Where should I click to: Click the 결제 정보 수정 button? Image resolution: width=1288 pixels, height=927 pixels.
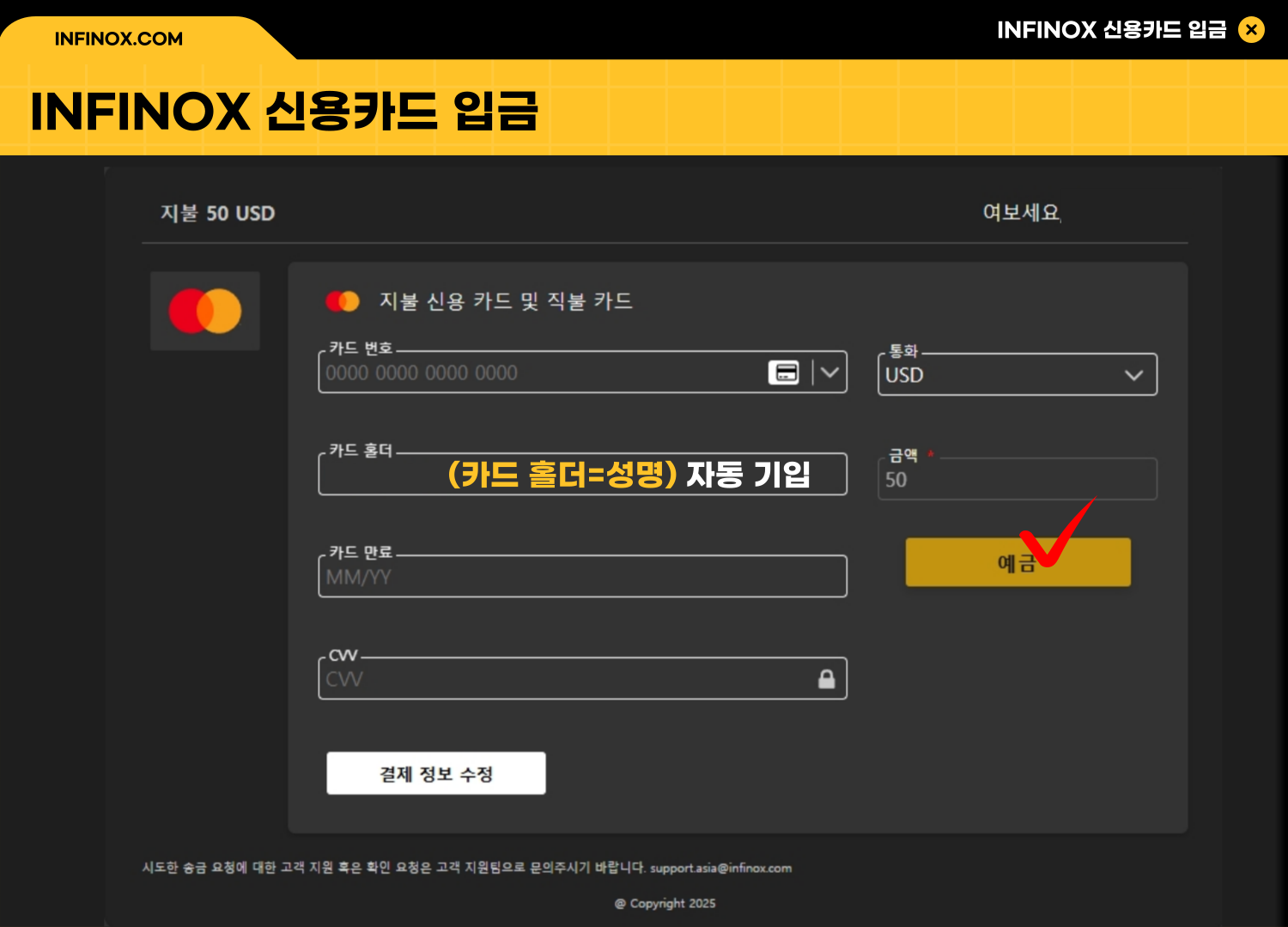pos(436,773)
